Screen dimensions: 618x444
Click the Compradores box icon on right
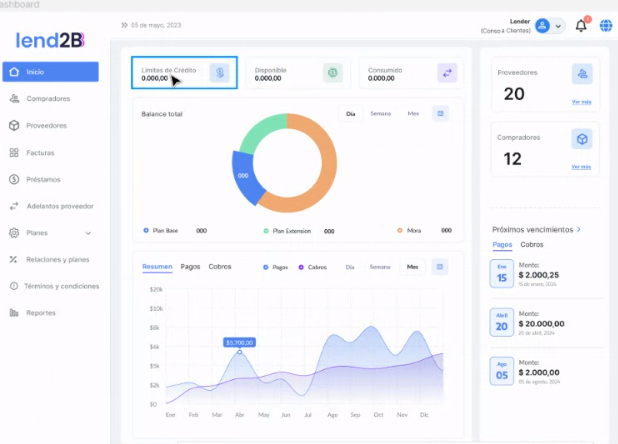point(581,139)
